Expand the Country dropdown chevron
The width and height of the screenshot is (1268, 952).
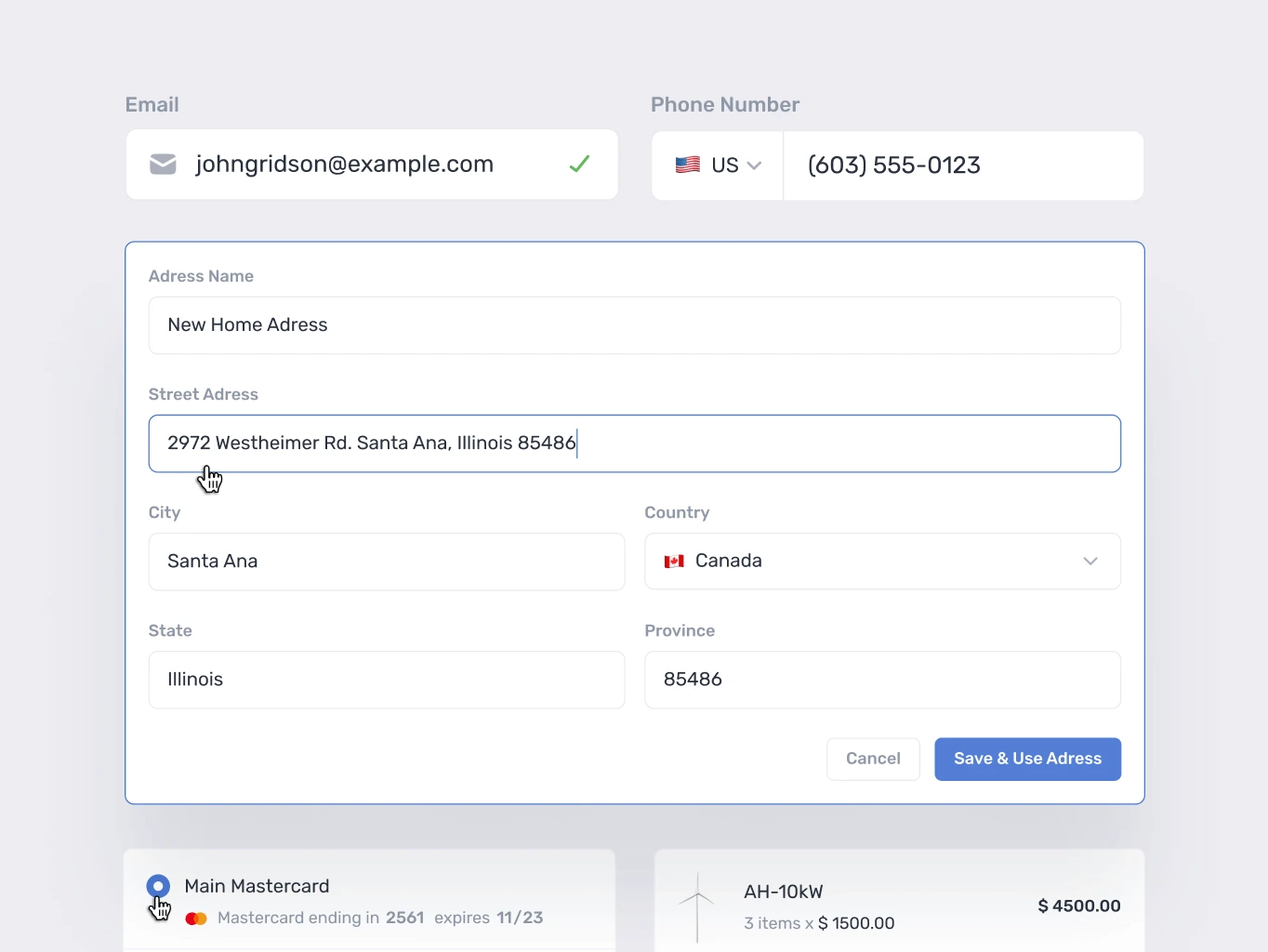[1090, 562]
